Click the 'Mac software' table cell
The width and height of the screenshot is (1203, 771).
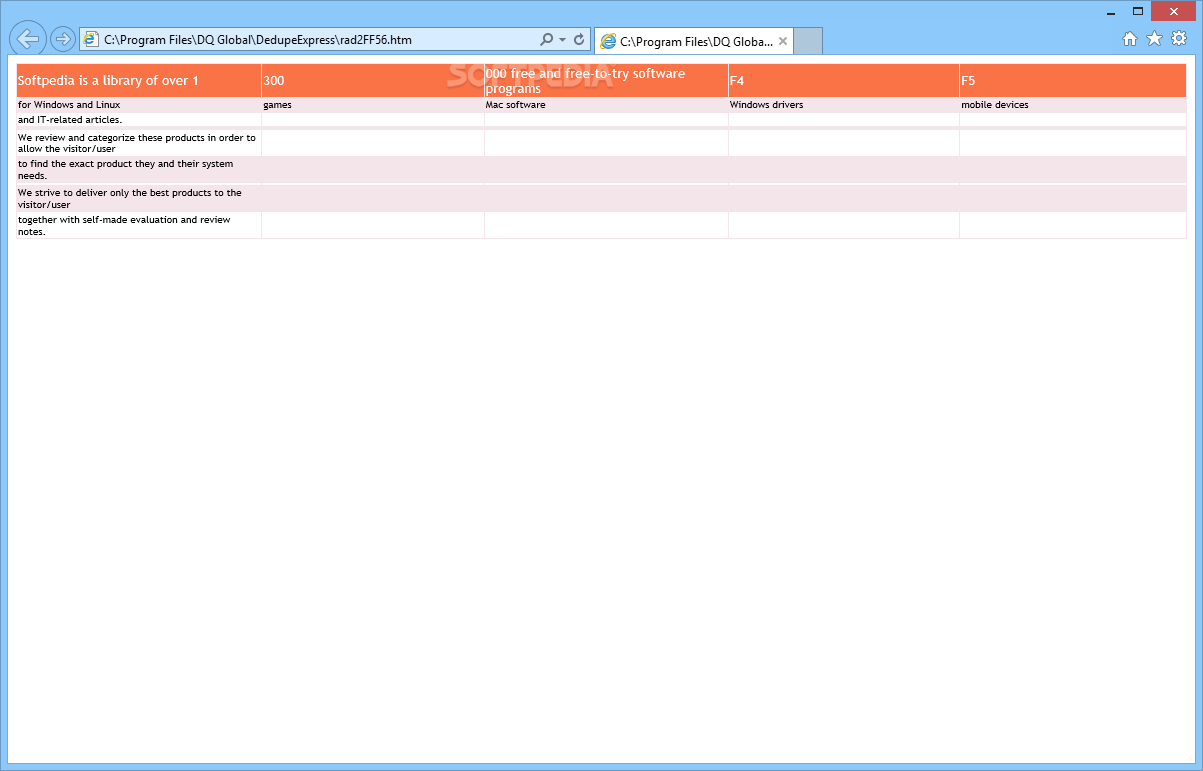[606, 105]
